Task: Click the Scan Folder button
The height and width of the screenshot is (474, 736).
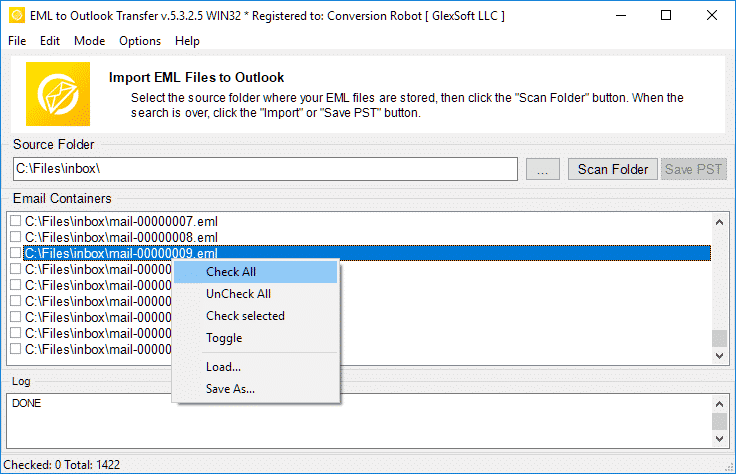Action: (613, 169)
